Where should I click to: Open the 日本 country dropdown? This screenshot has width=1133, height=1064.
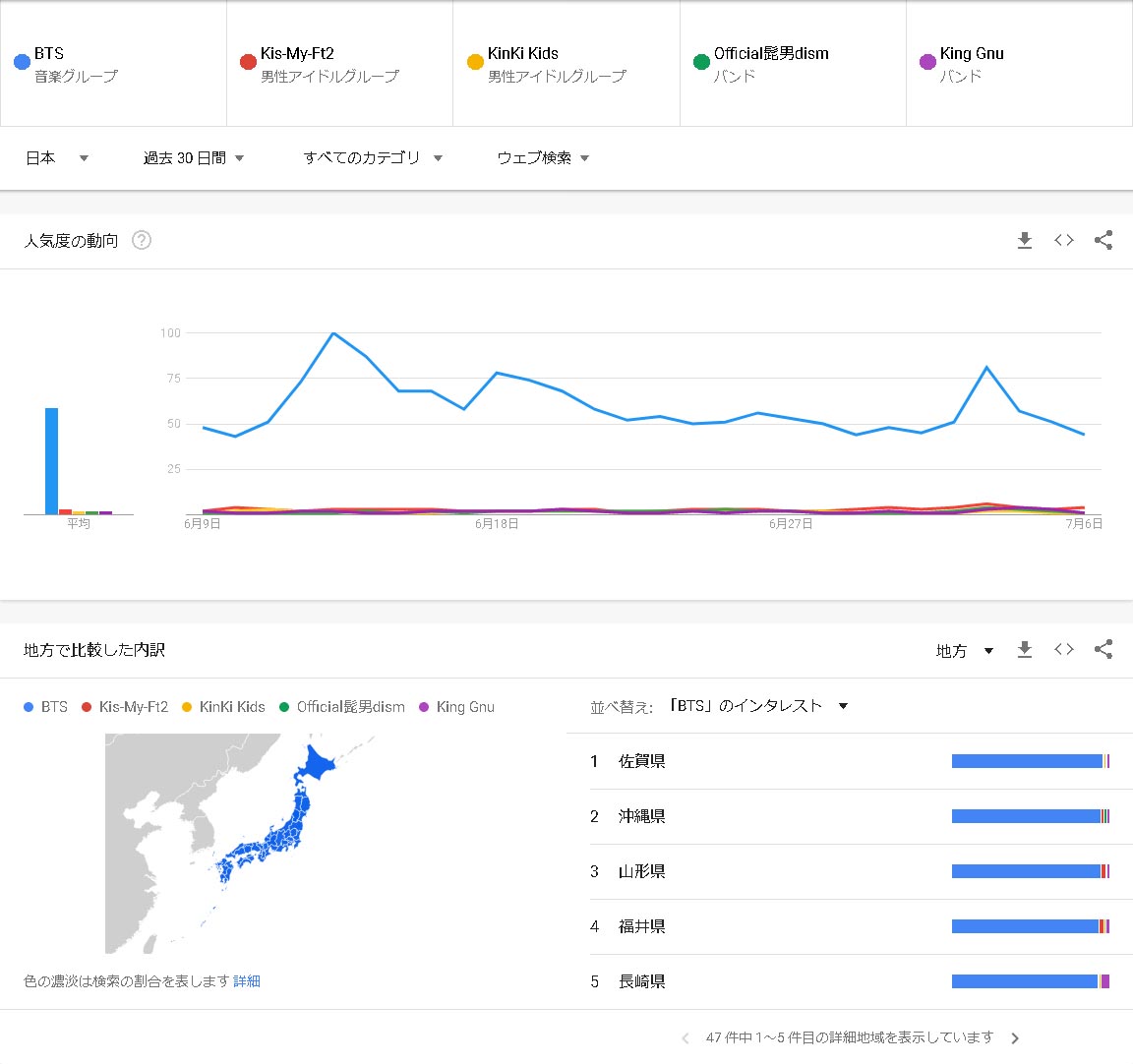pos(57,158)
